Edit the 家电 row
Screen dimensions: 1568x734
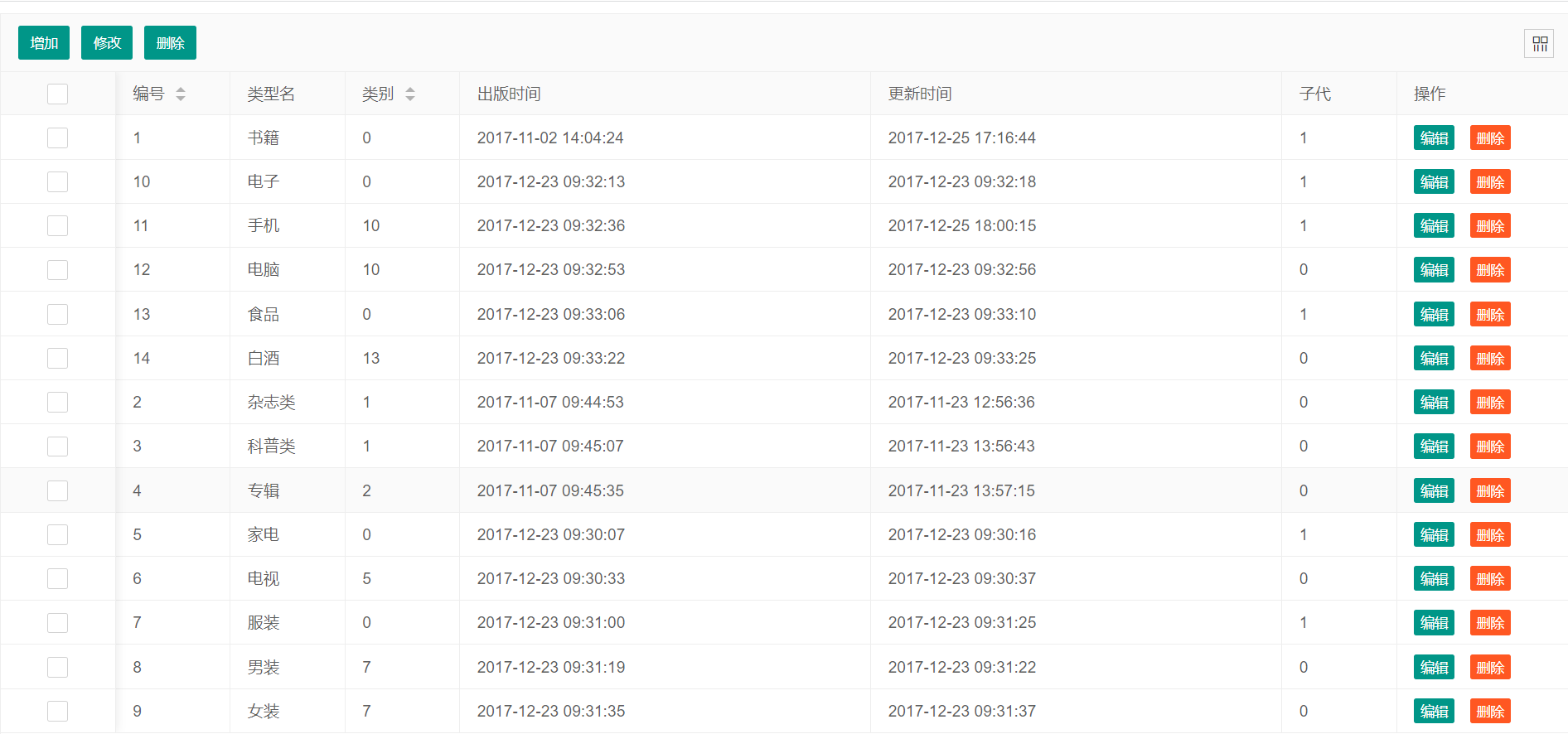(x=1434, y=534)
